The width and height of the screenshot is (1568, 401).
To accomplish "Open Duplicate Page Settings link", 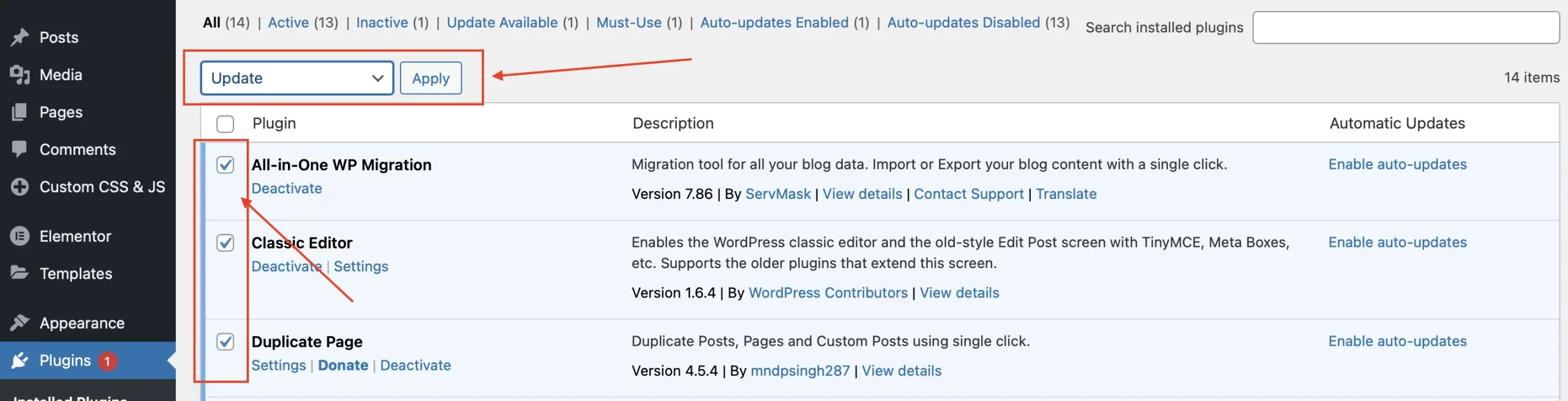I will (x=279, y=365).
